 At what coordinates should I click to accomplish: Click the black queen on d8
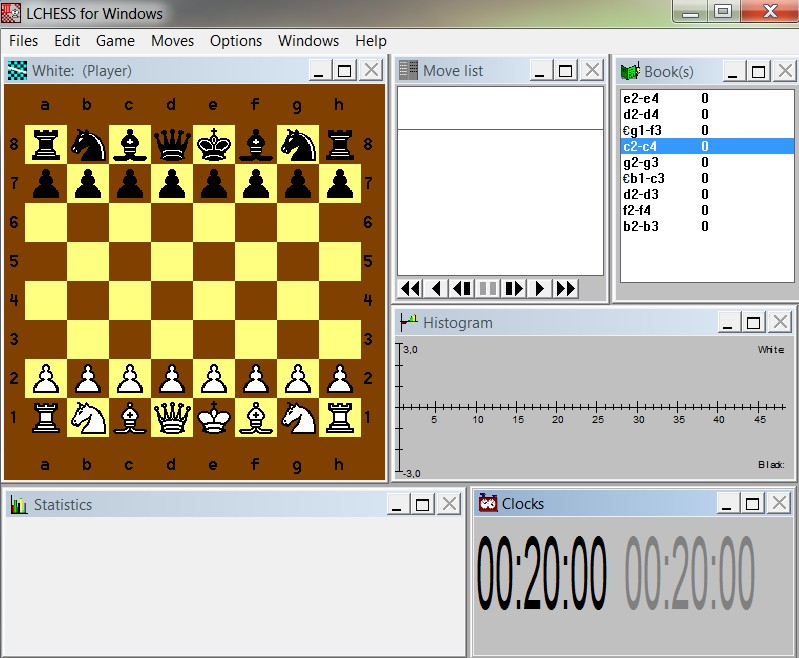pyautogui.click(x=172, y=145)
